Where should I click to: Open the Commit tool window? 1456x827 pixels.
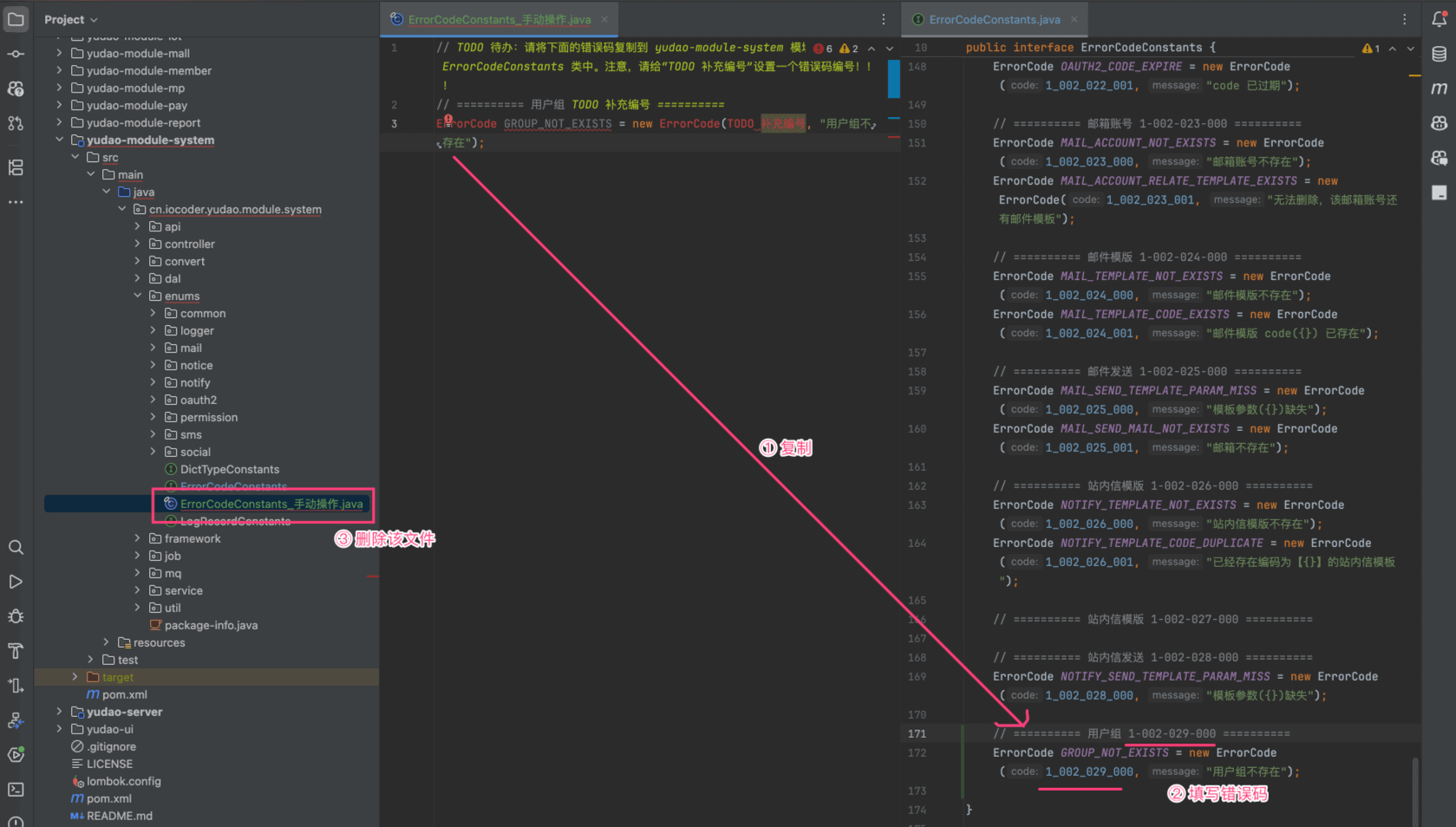coord(16,54)
